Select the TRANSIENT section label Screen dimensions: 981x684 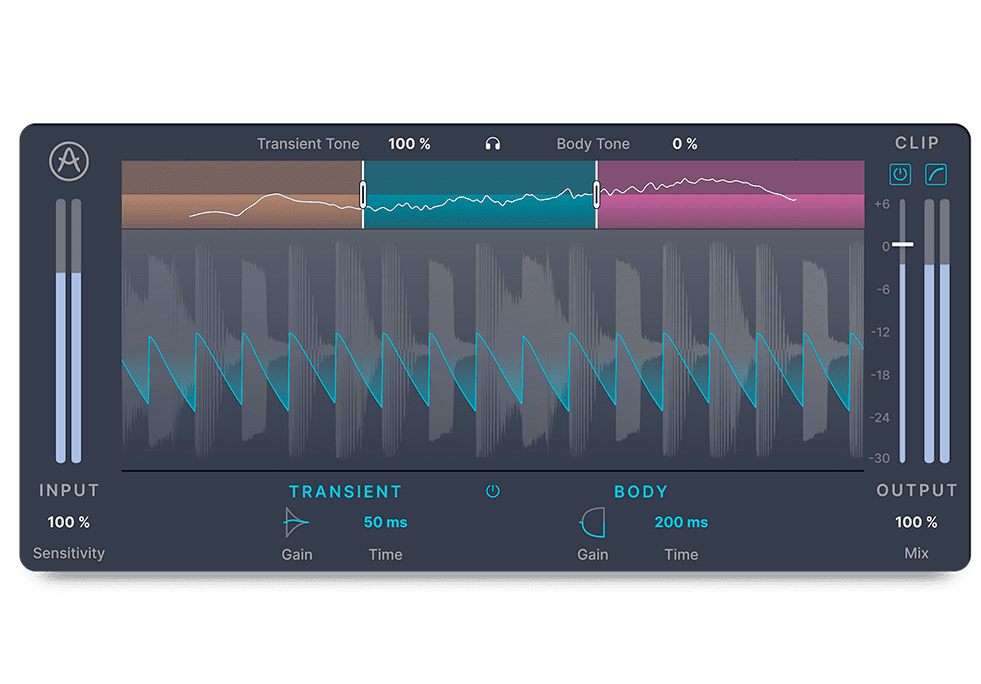346,491
